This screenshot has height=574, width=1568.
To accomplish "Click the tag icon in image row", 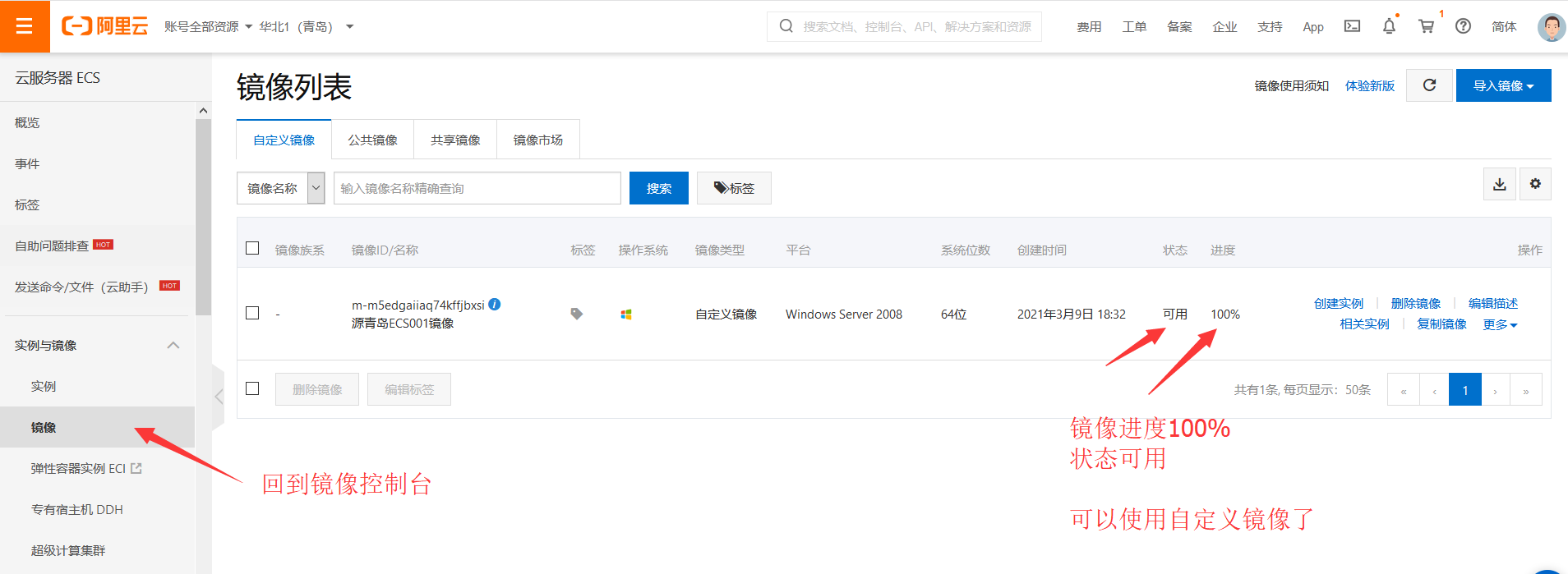I will (577, 314).
